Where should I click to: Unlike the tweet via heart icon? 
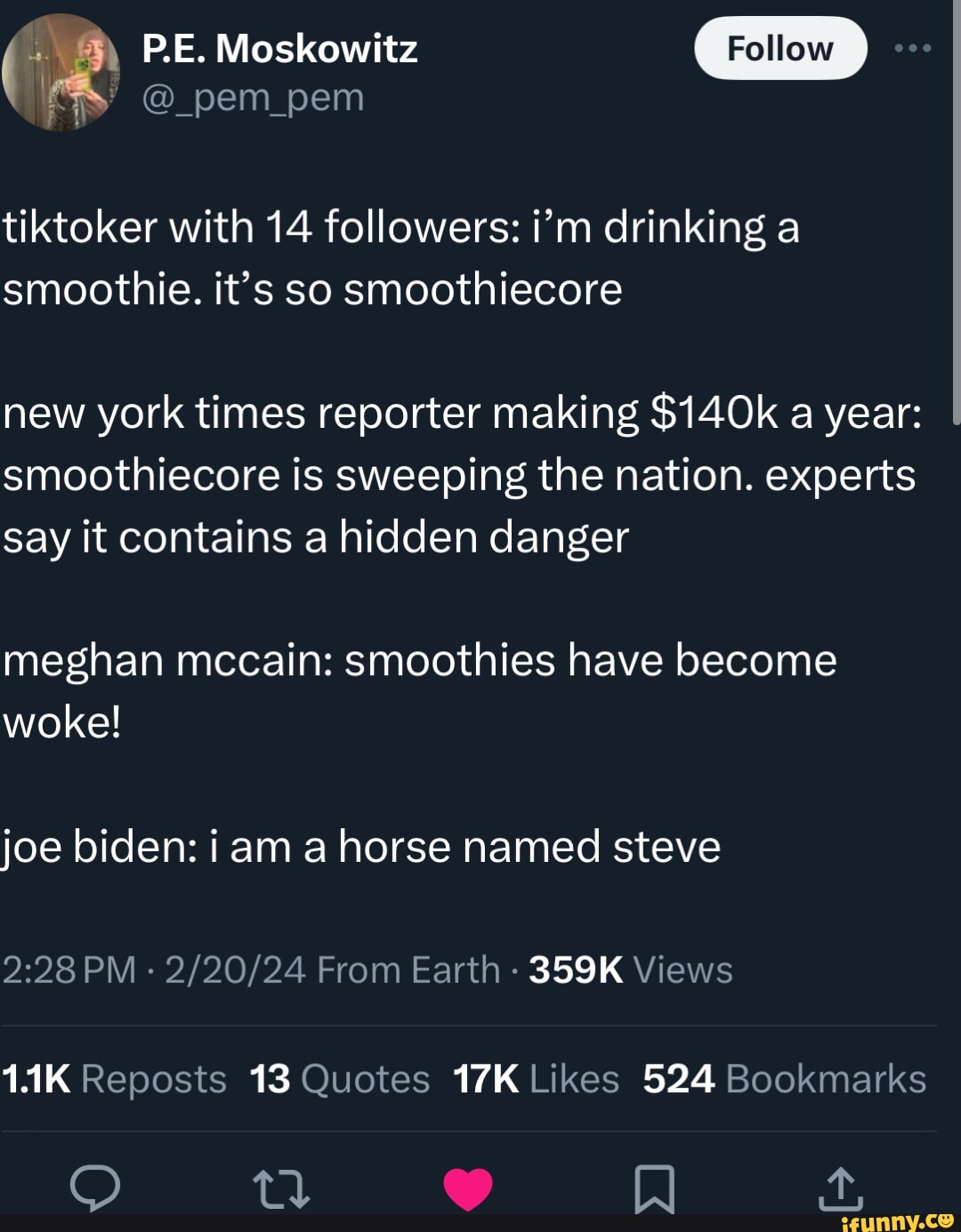click(x=466, y=1188)
